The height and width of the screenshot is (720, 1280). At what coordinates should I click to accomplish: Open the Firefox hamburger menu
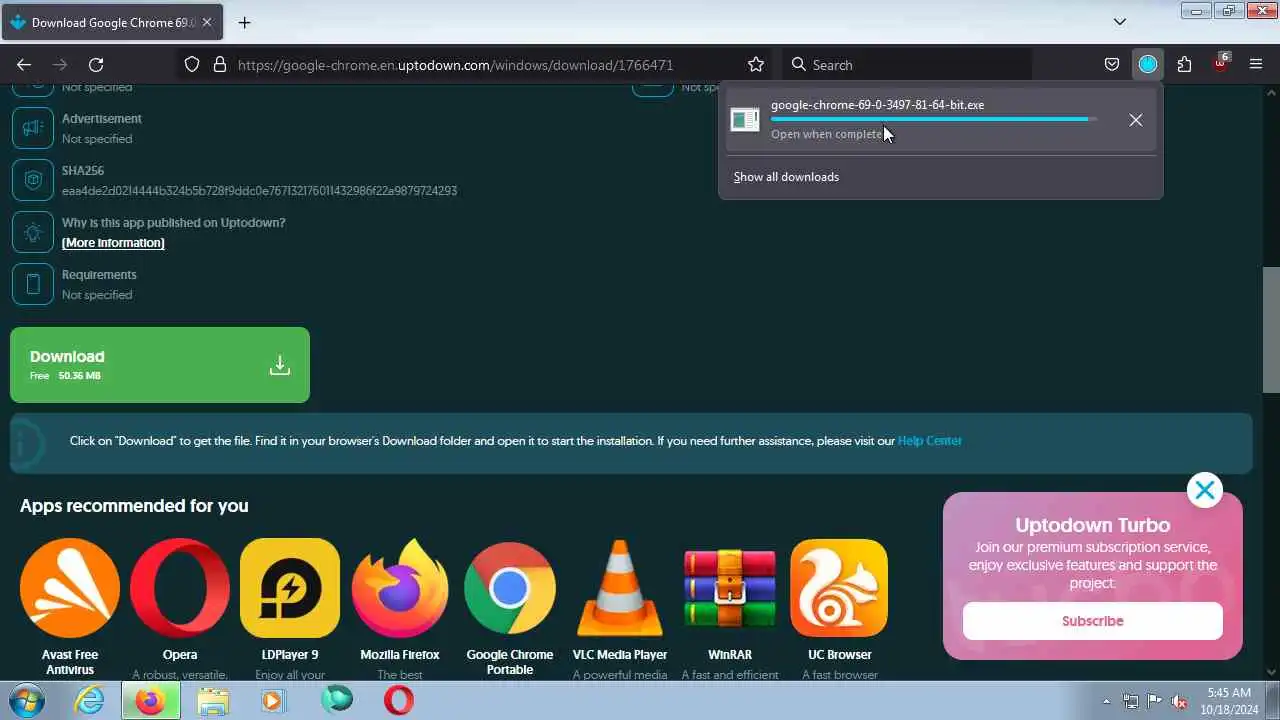[1257, 64]
